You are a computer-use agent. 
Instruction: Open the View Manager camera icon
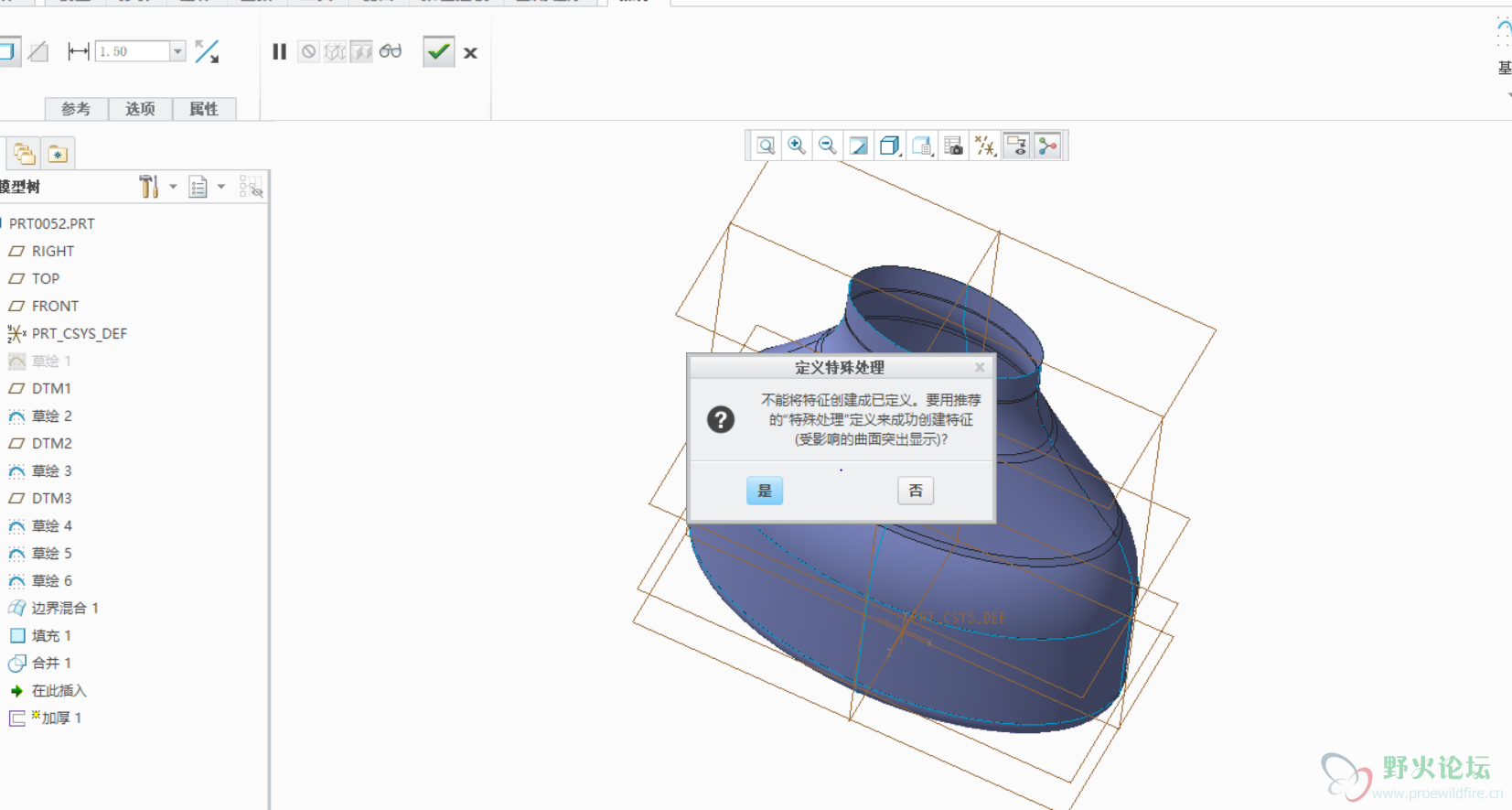[x=953, y=146]
